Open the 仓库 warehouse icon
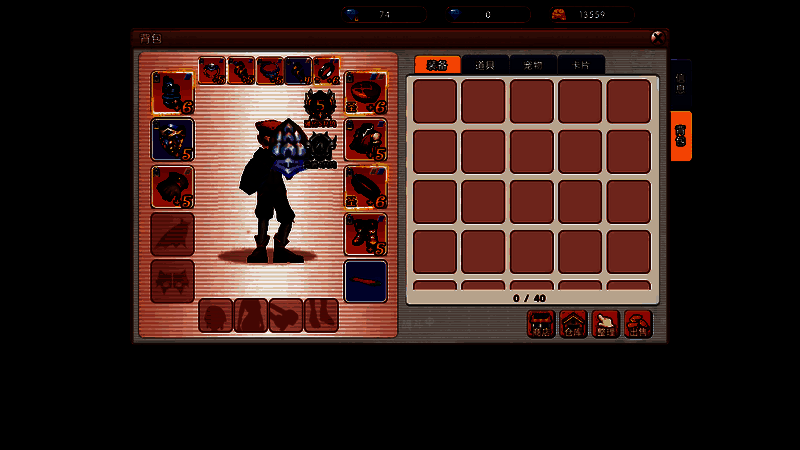 coord(573,324)
